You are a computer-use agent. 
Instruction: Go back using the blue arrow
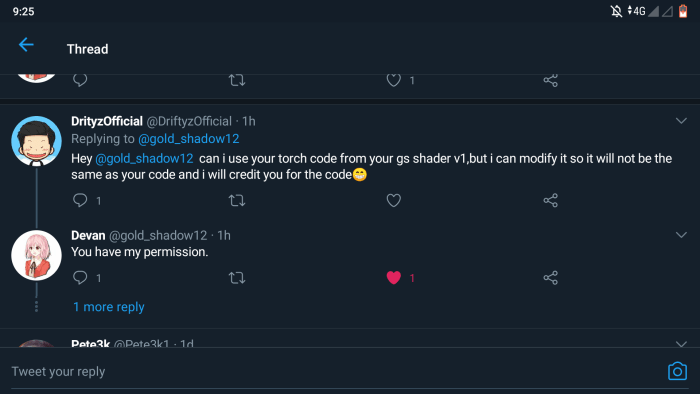click(x=26, y=45)
